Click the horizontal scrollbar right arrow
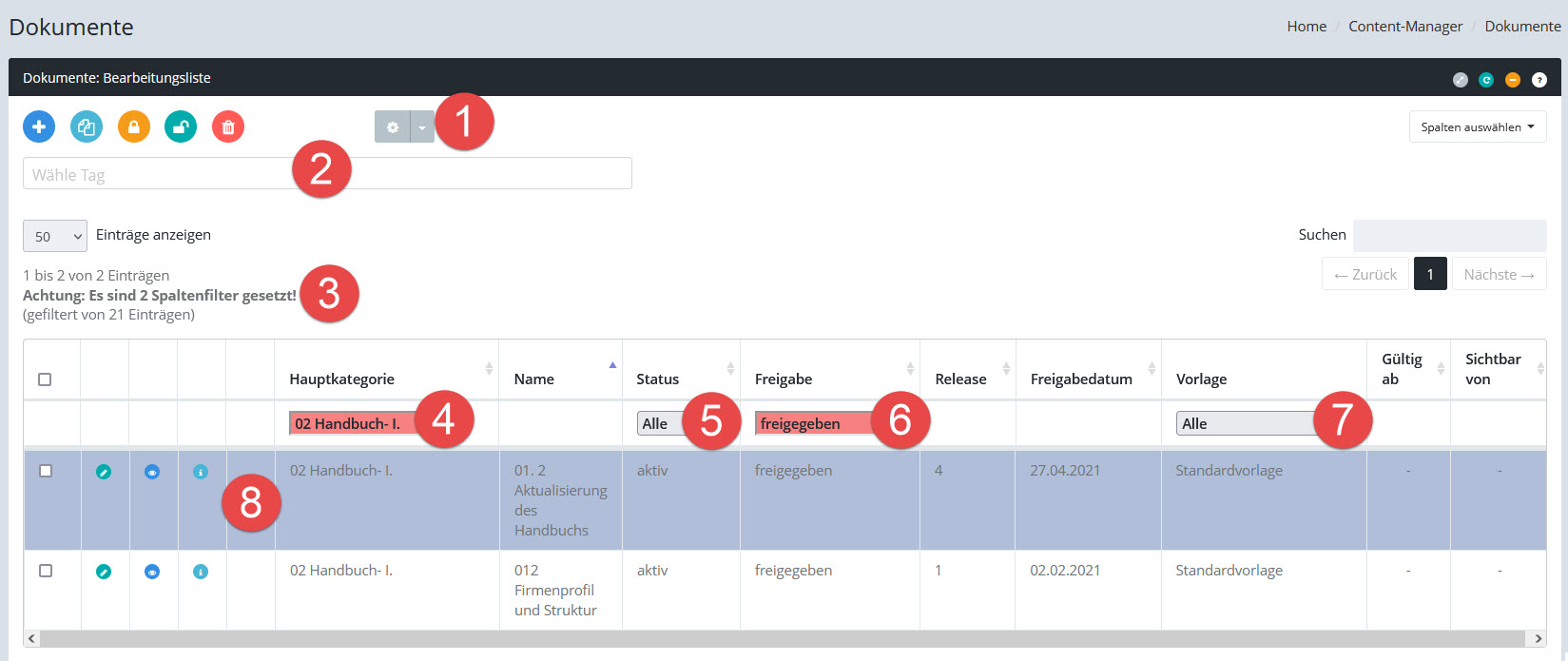 click(x=1537, y=638)
